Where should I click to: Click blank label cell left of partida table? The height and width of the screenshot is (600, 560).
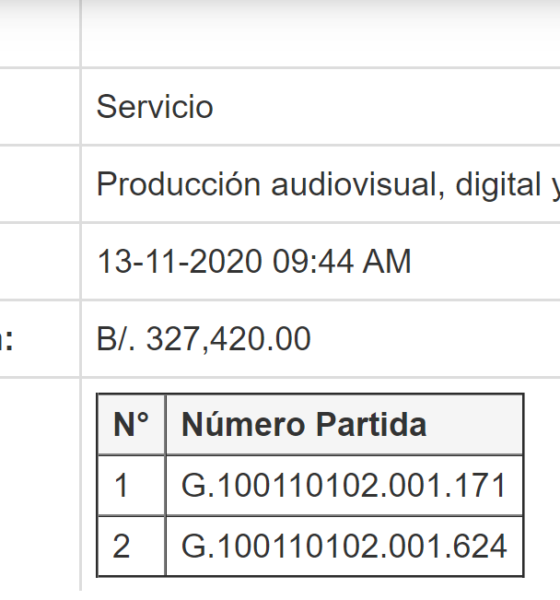click(39, 484)
